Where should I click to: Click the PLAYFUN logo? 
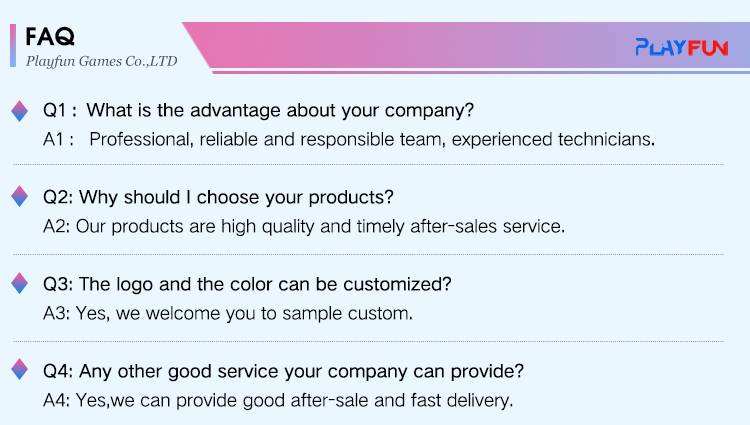point(682,46)
